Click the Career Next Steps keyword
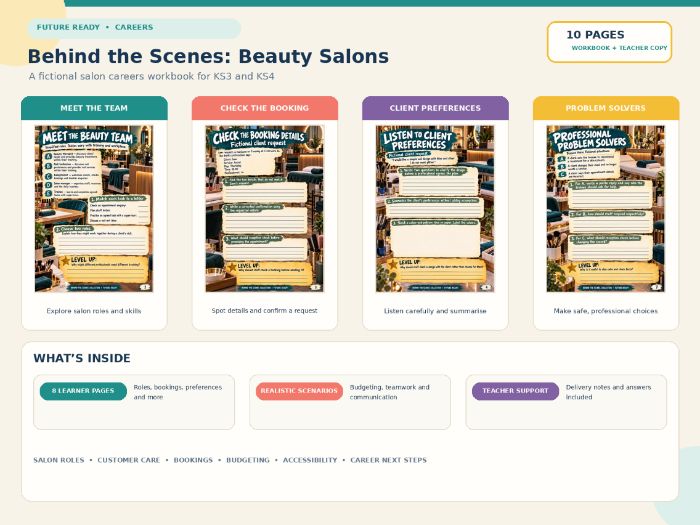700x525 pixels. 388,460
